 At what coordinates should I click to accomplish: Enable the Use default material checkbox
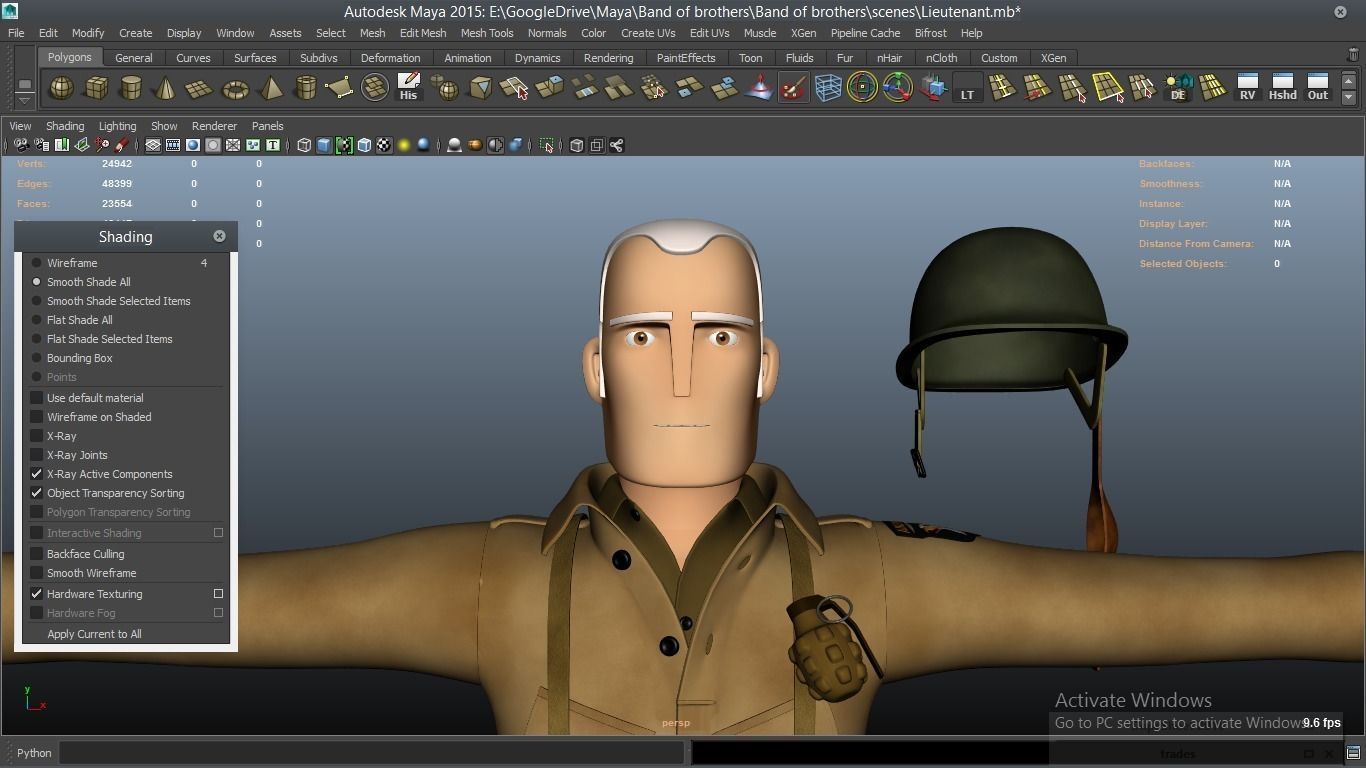tap(37, 398)
